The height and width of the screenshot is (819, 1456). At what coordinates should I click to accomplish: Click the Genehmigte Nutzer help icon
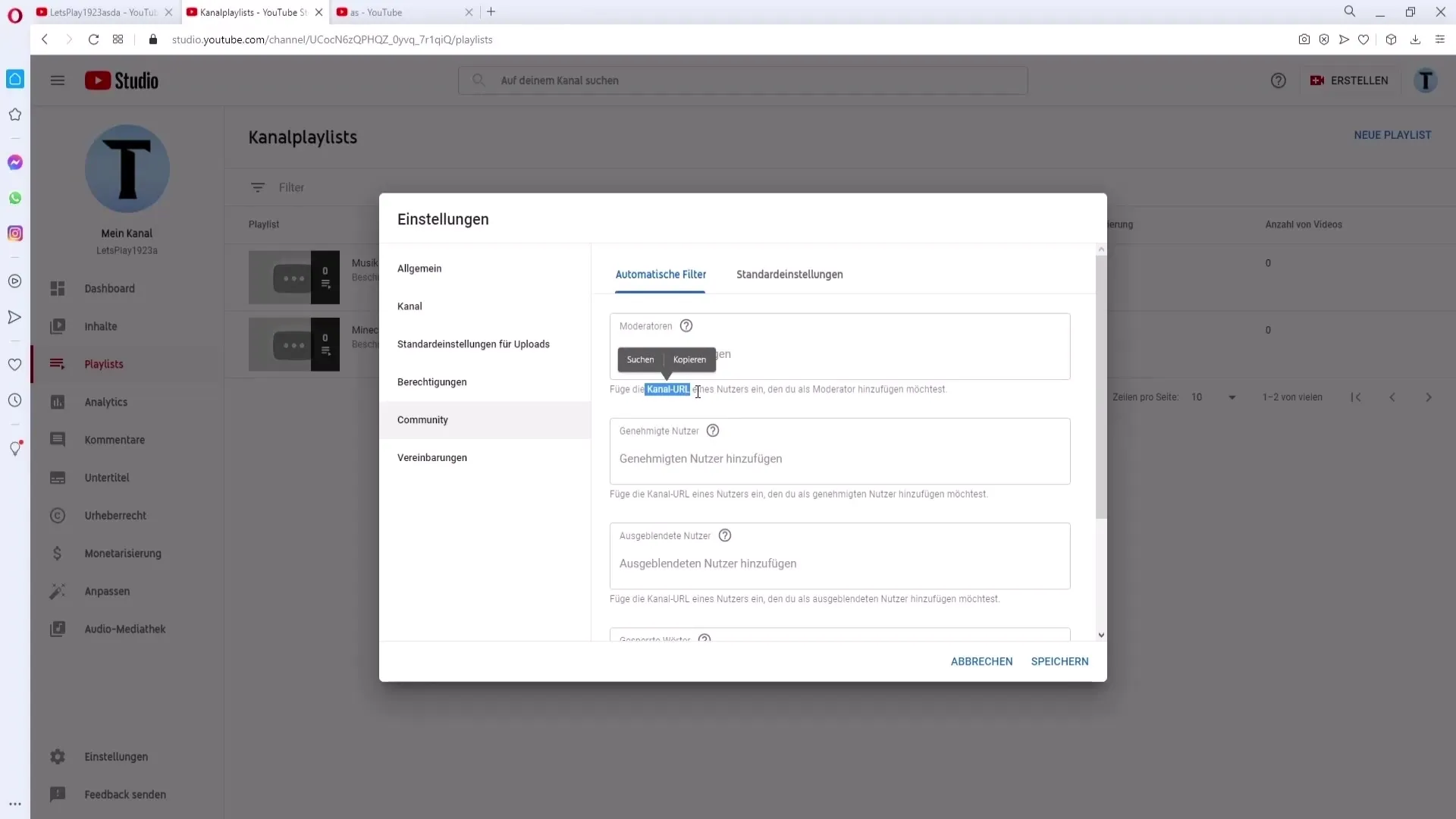[713, 431]
